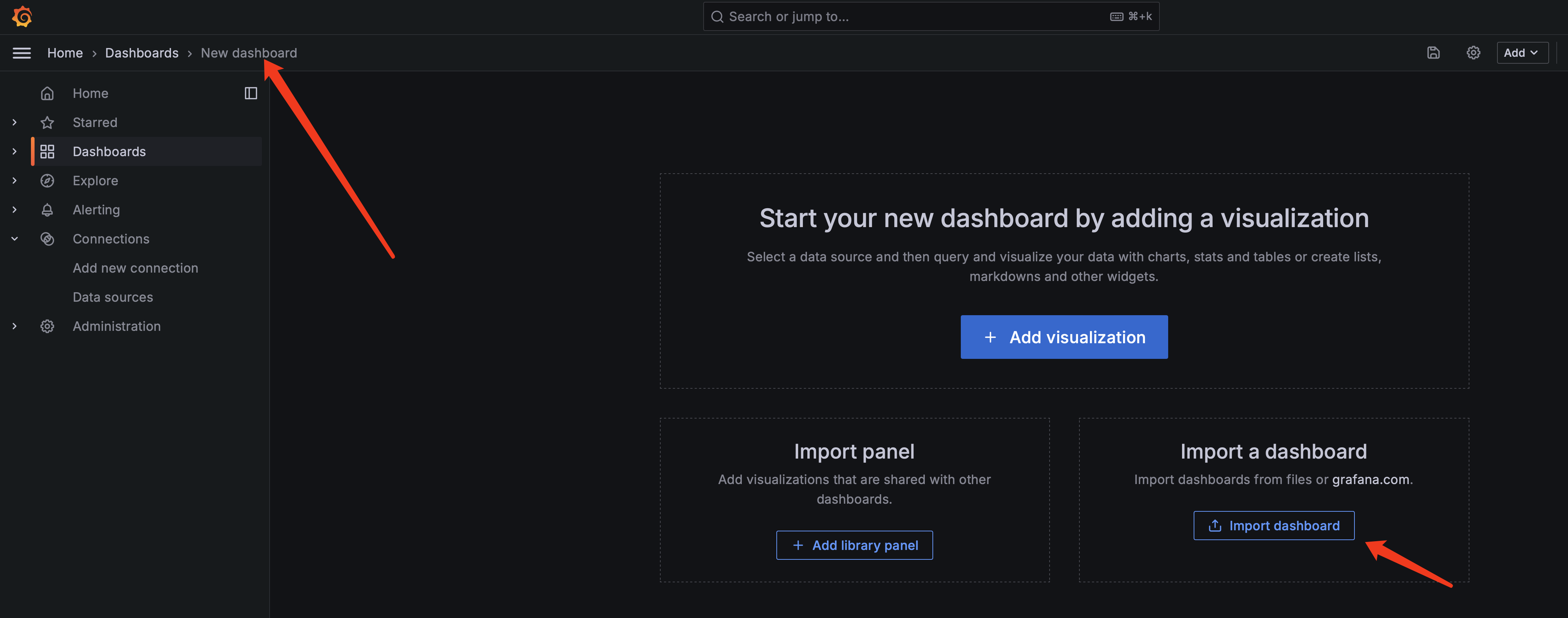Click the Search or jump to field
Screen dimensions: 1568x618
[x=913, y=16]
